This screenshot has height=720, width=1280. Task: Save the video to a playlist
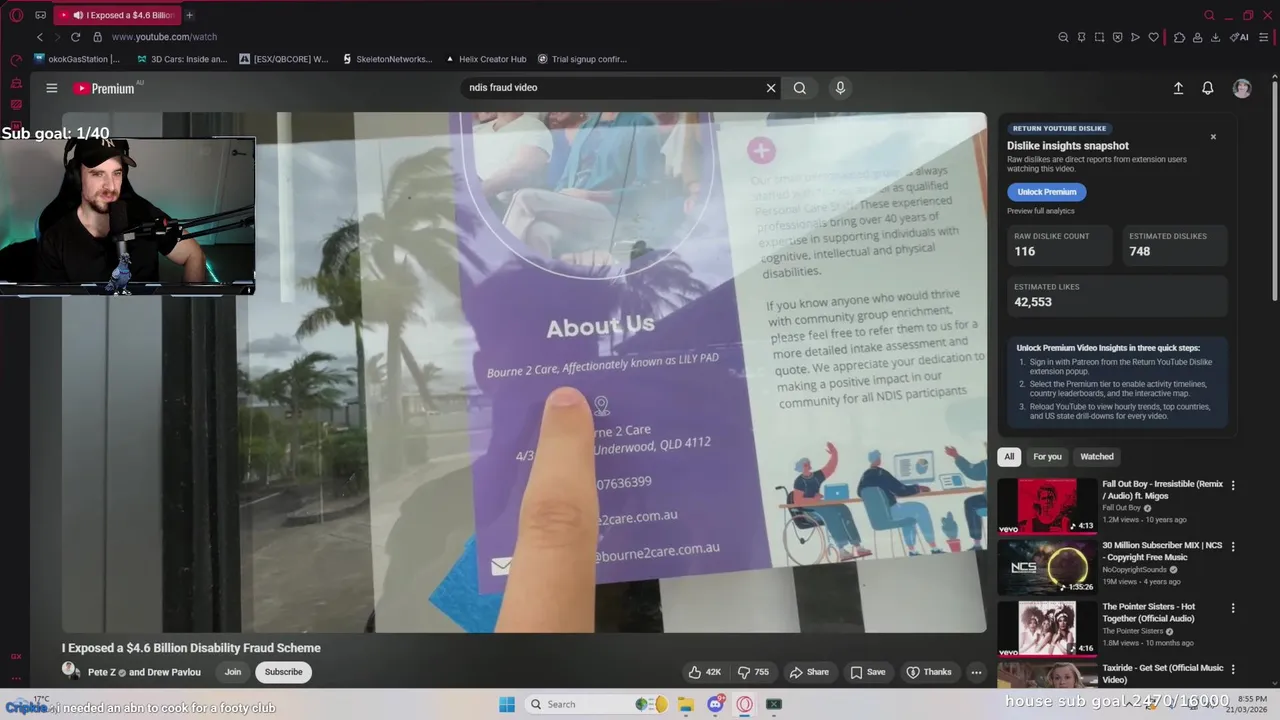coord(867,672)
